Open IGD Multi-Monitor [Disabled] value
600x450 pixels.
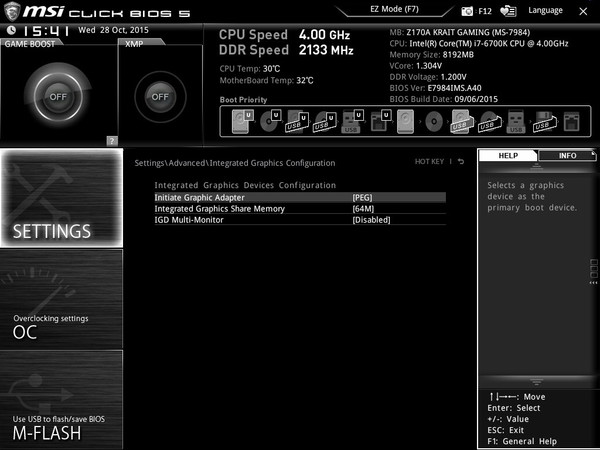pos(371,220)
